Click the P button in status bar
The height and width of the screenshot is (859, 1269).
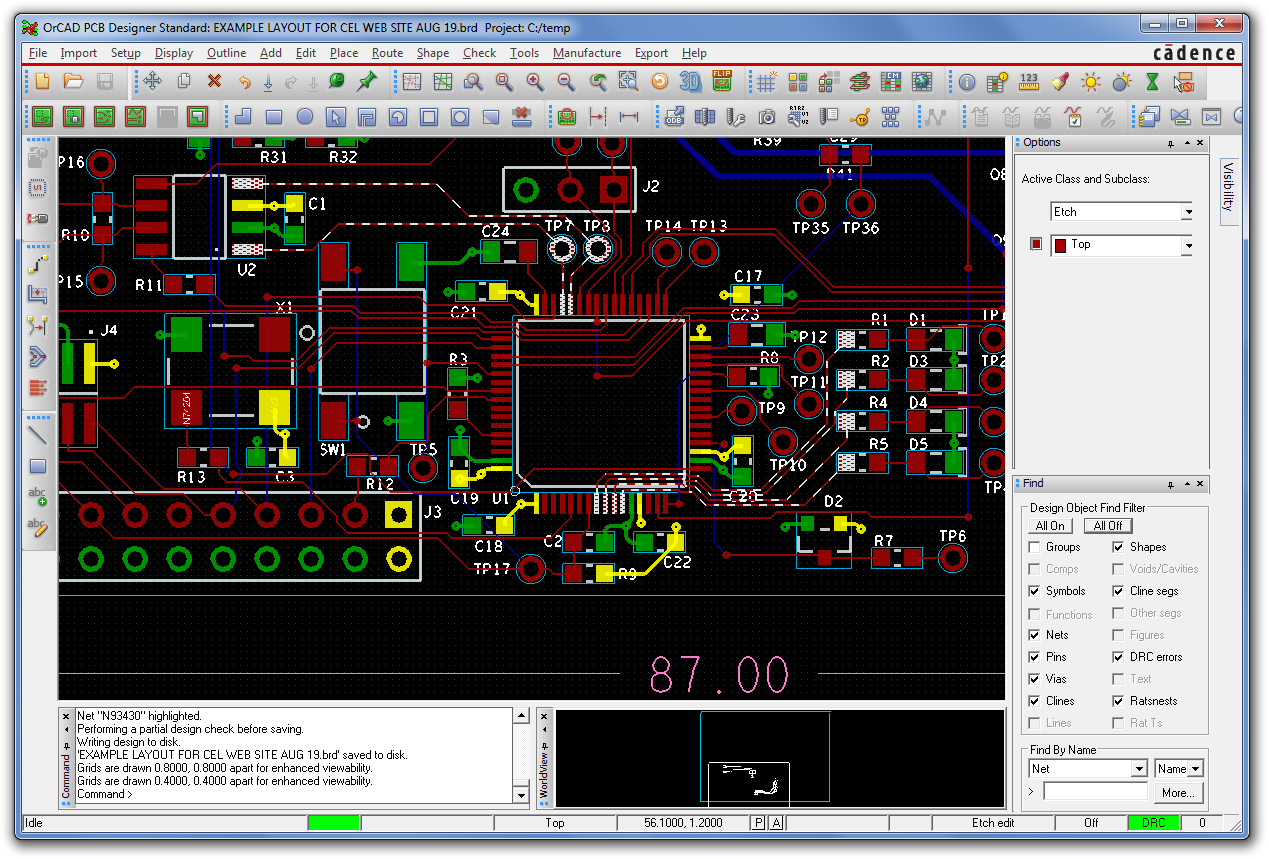tap(758, 823)
